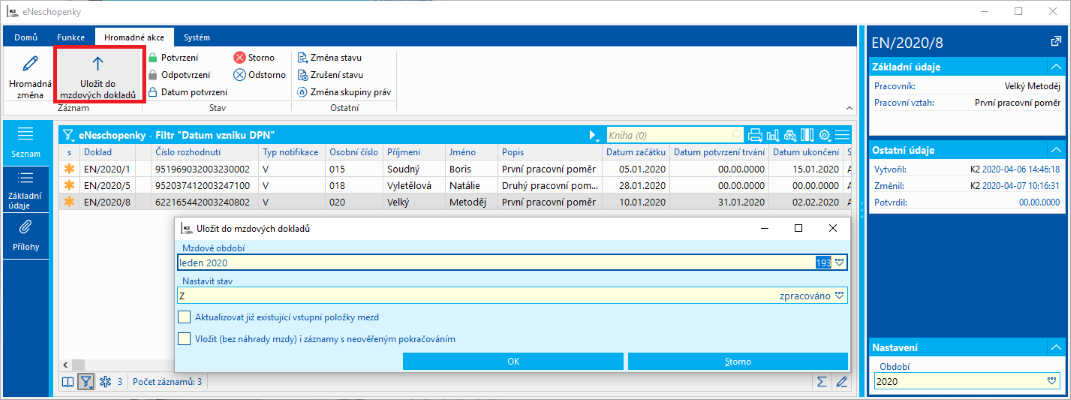Switch to the Systém ribbon tab
Screen dimensions: 1071x400
(x=197, y=37)
